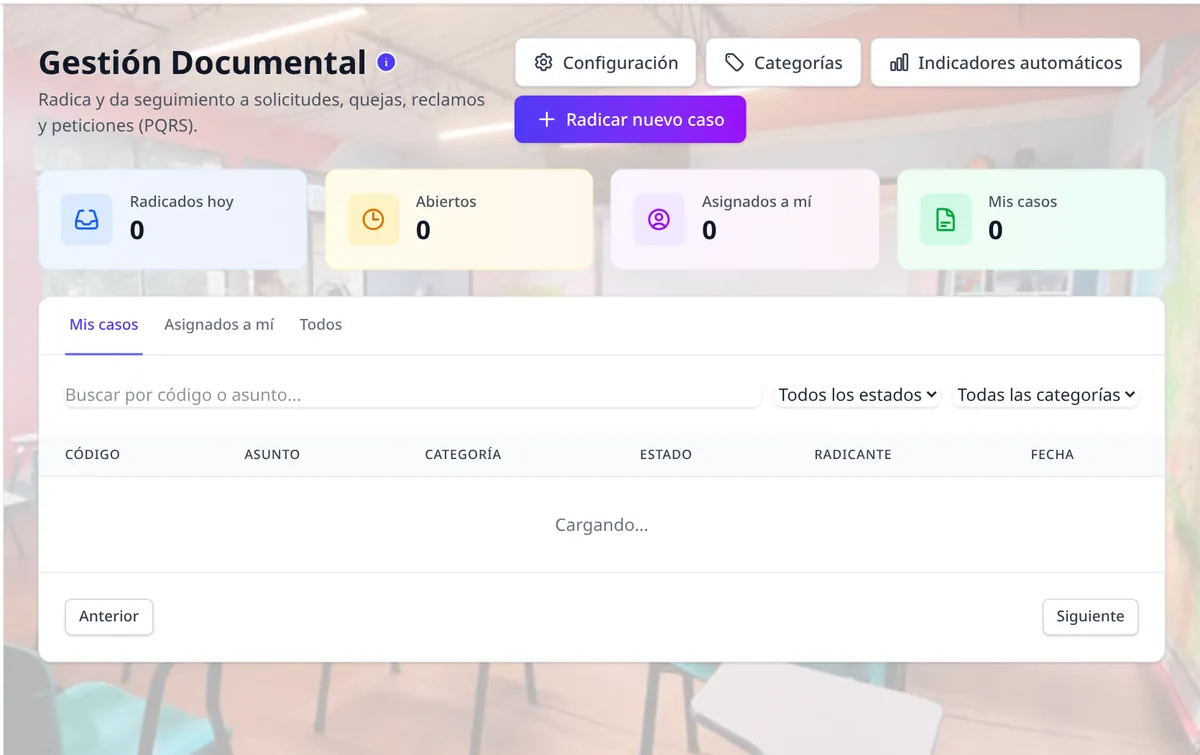
Task: Click the clock icon on Abiertos card
Action: pyautogui.click(x=373, y=219)
